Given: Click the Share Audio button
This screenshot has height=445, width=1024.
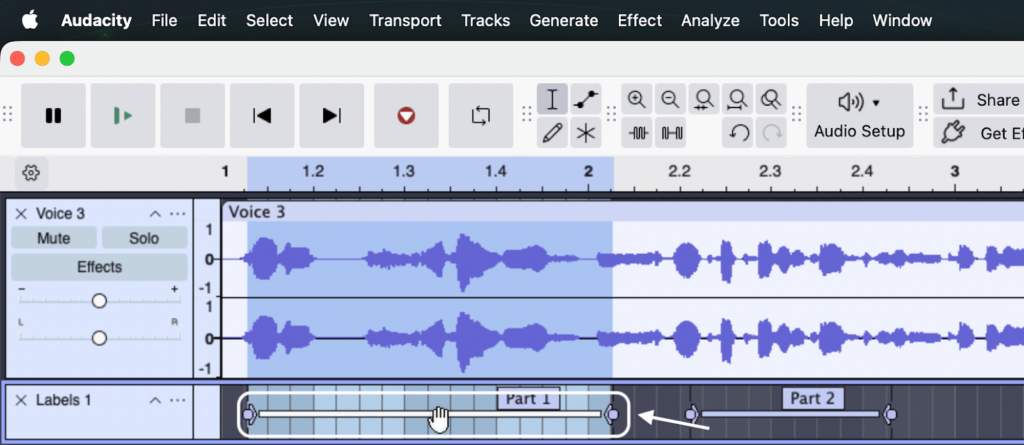Looking at the screenshot, I should (980, 100).
